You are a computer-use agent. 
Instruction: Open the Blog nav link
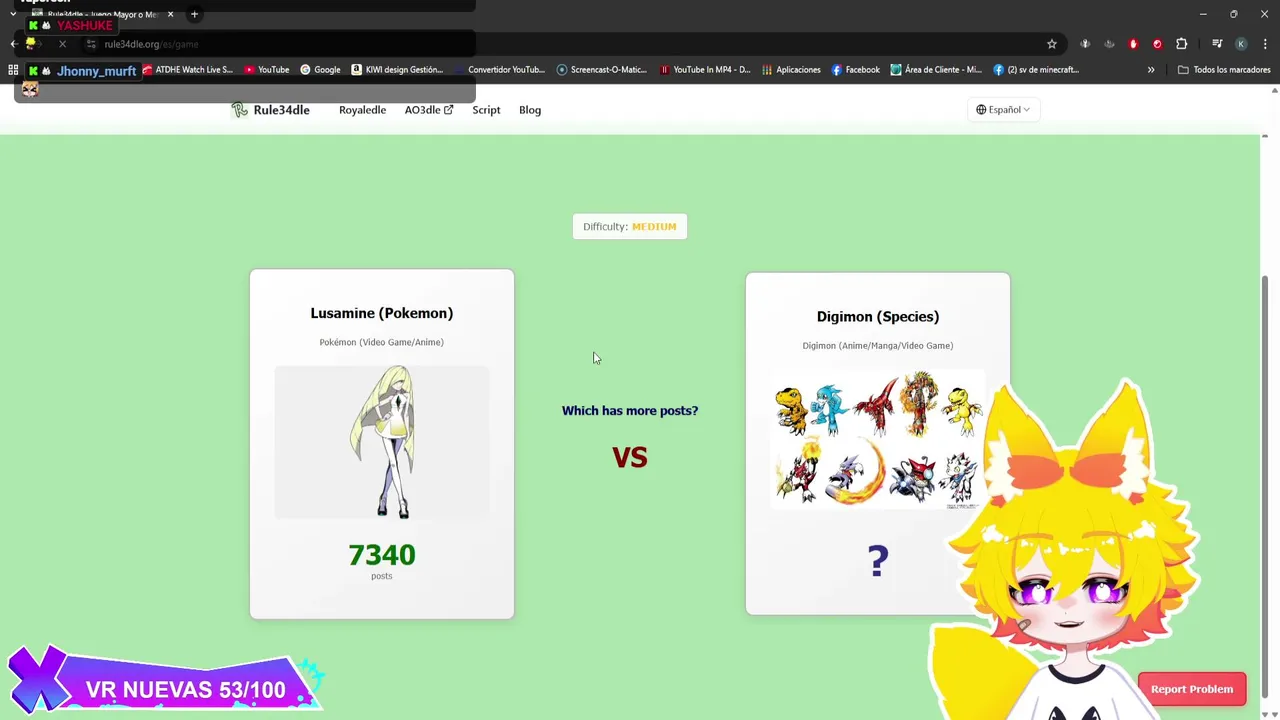[x=530, y=110]
